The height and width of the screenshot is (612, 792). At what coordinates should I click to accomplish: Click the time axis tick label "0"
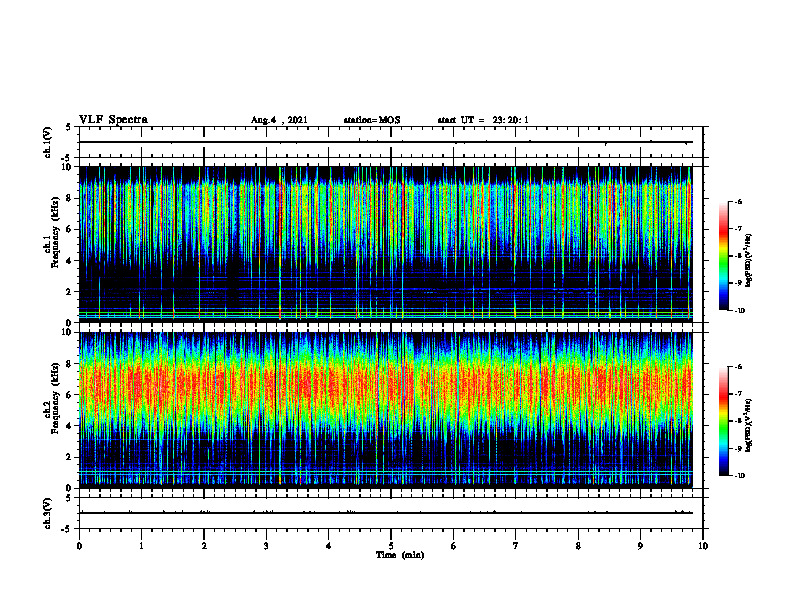[79, 546]
